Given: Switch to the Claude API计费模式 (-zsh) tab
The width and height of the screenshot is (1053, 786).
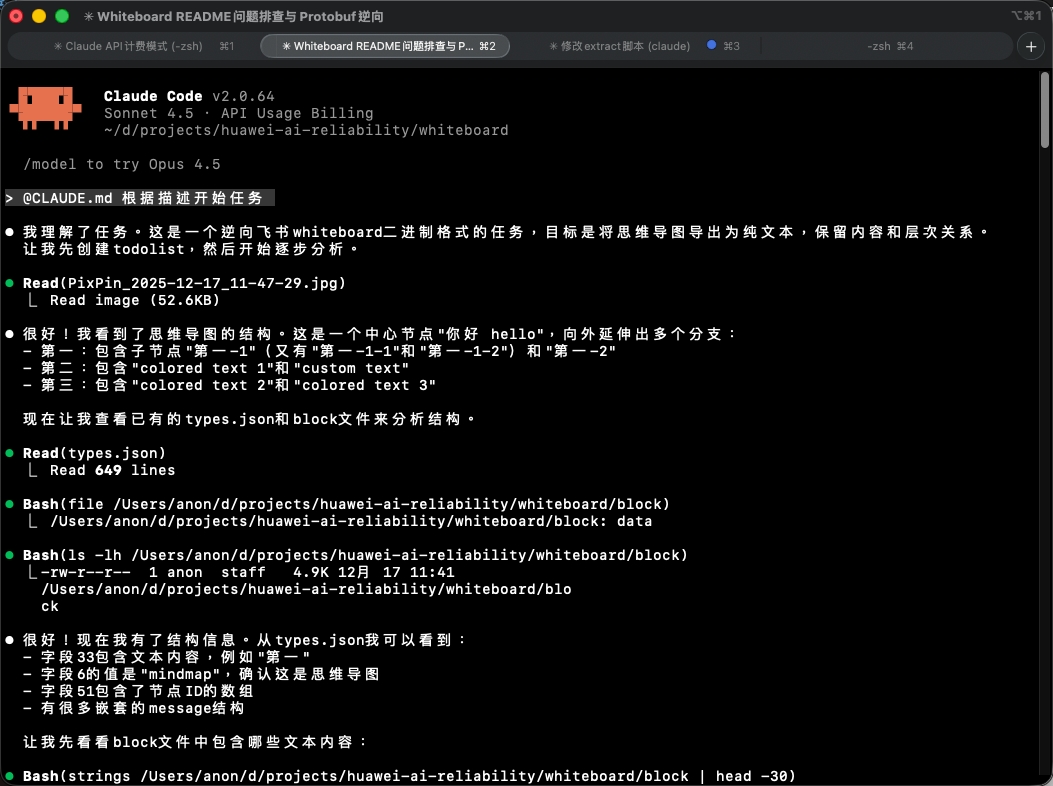Looking at the screenshot, I should (x=134, y=46).
